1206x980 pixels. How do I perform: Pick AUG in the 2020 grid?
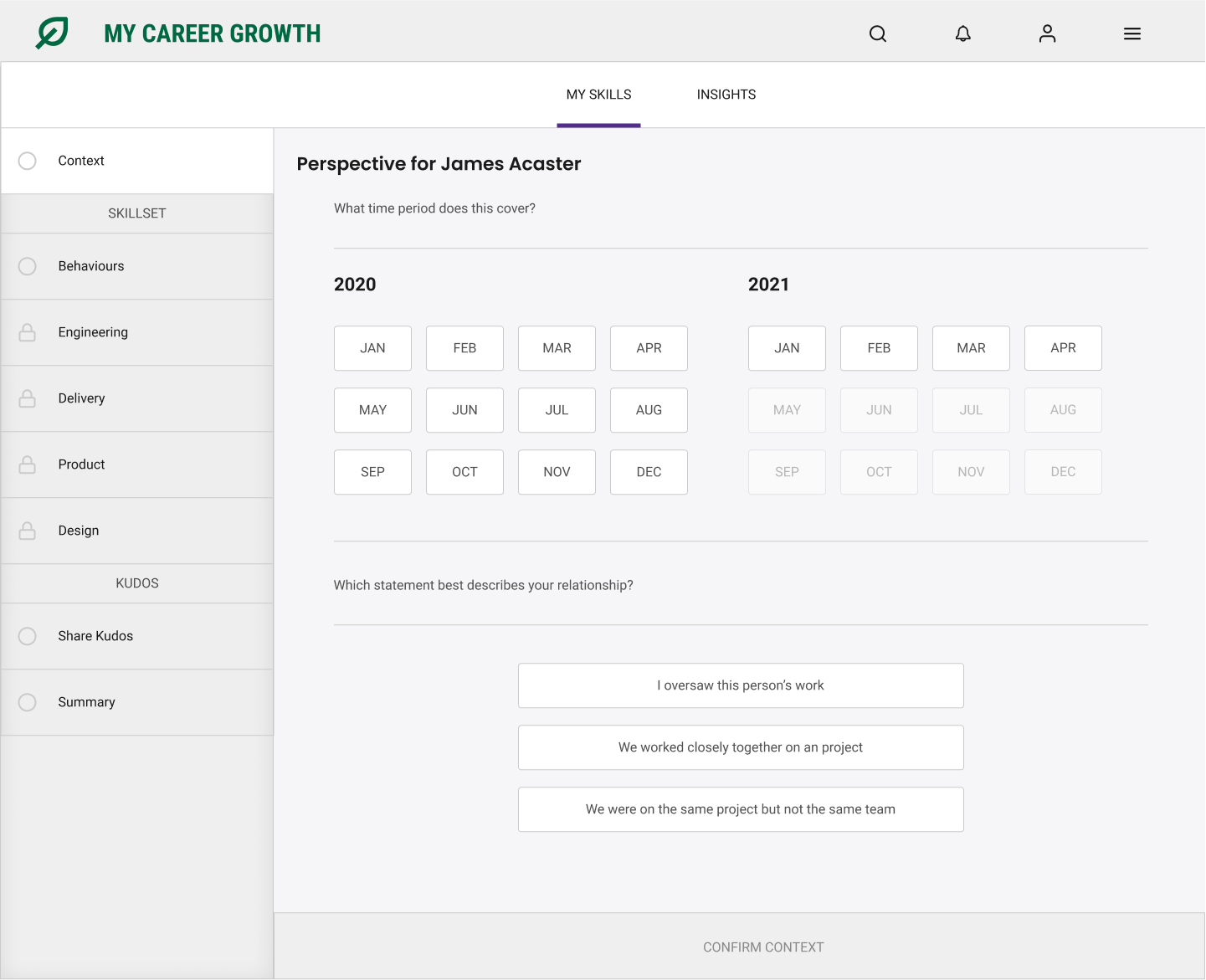(649, 410)
